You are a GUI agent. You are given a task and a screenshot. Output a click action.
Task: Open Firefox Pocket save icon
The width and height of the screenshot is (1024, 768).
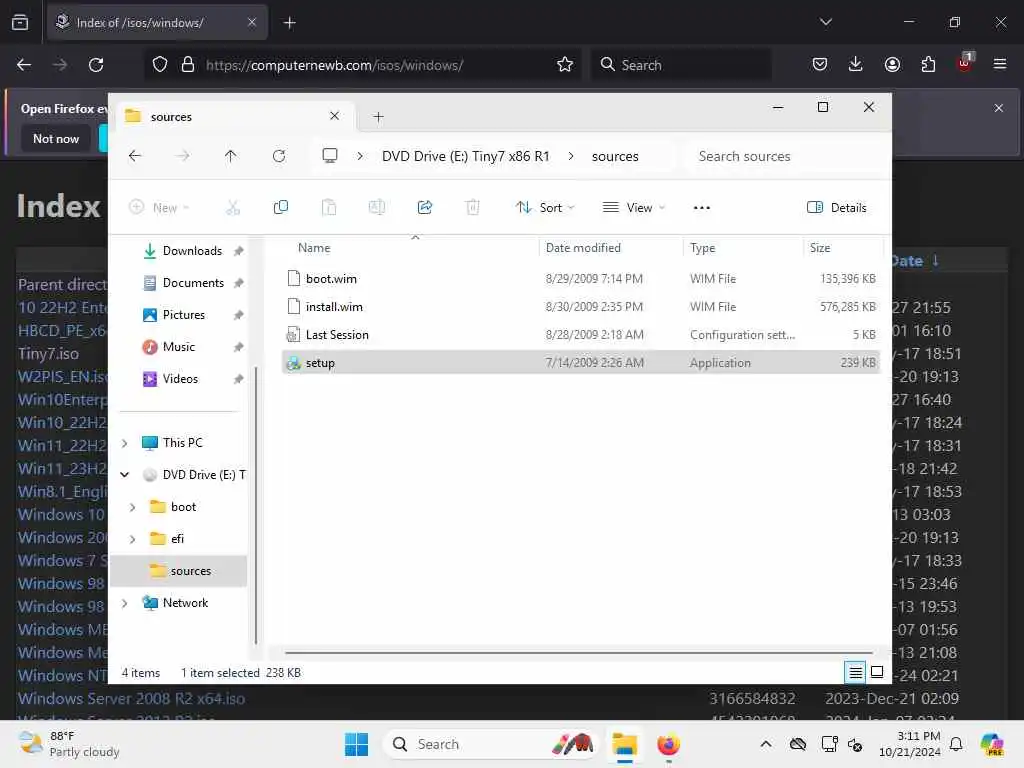pos(820,65)
